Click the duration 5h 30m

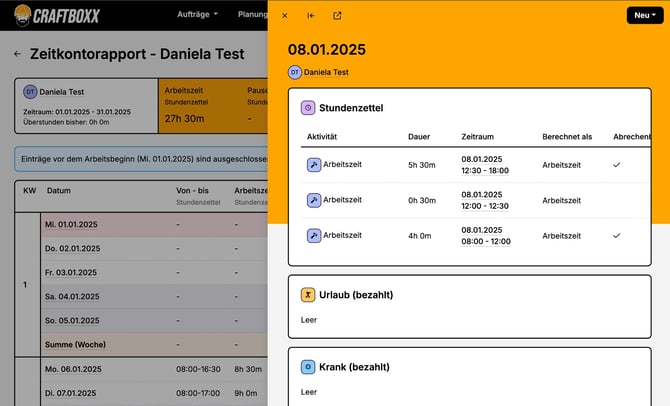click(421, 165)
